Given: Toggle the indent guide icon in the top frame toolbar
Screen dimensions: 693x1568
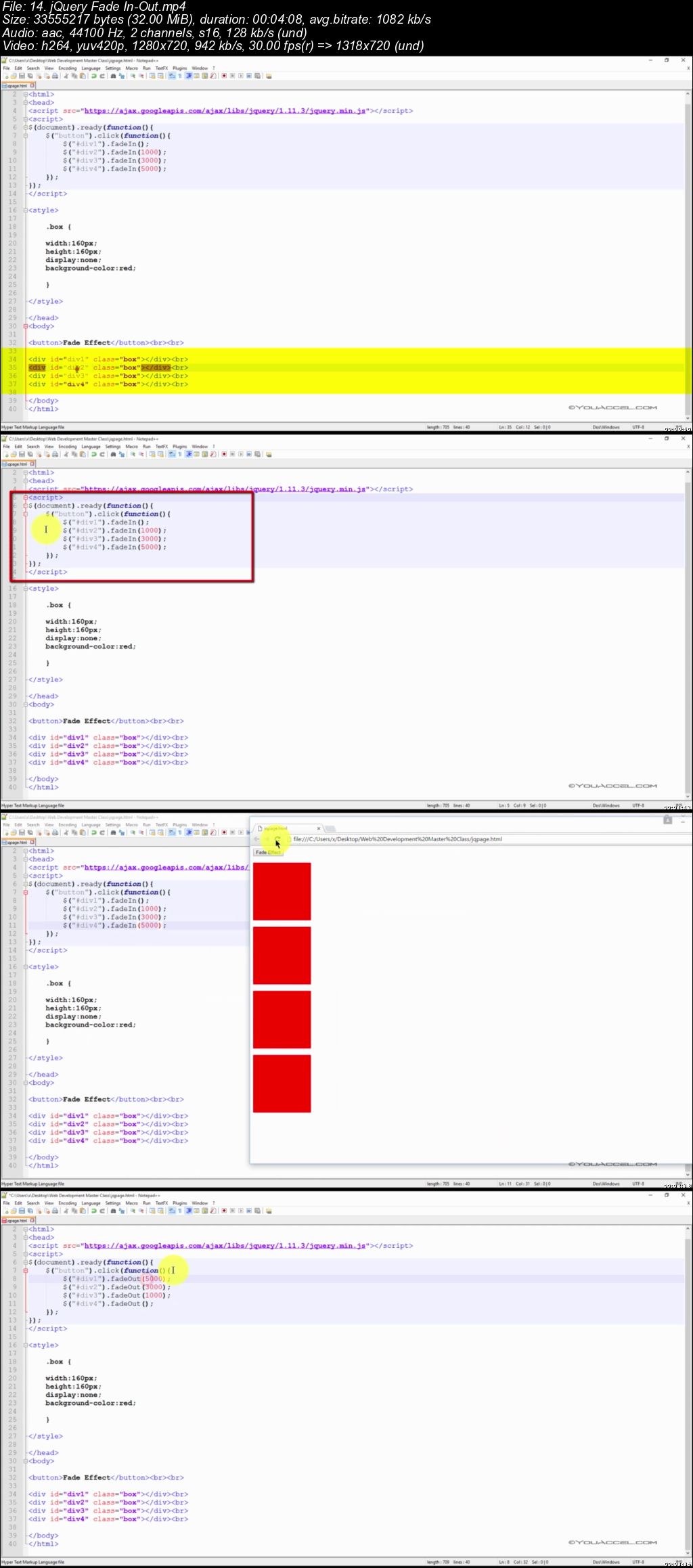Looking at the screenshot, I should click(x=189, y=76).
